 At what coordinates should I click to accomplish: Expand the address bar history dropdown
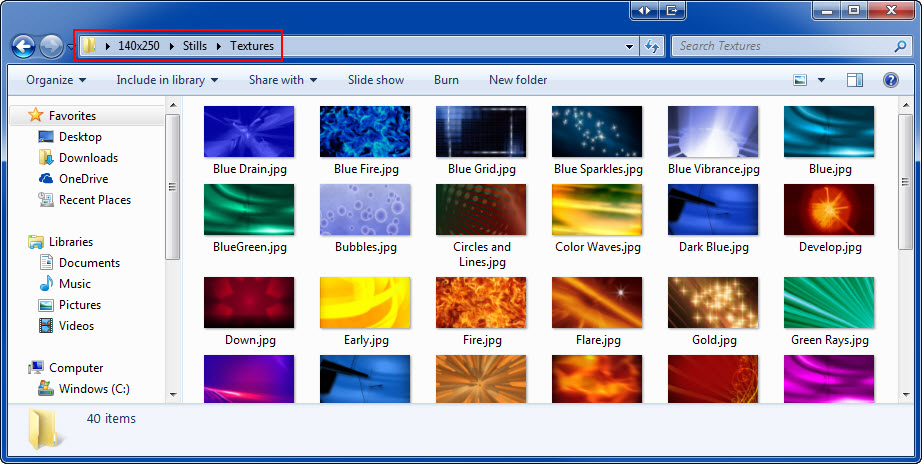coord(629,46)
